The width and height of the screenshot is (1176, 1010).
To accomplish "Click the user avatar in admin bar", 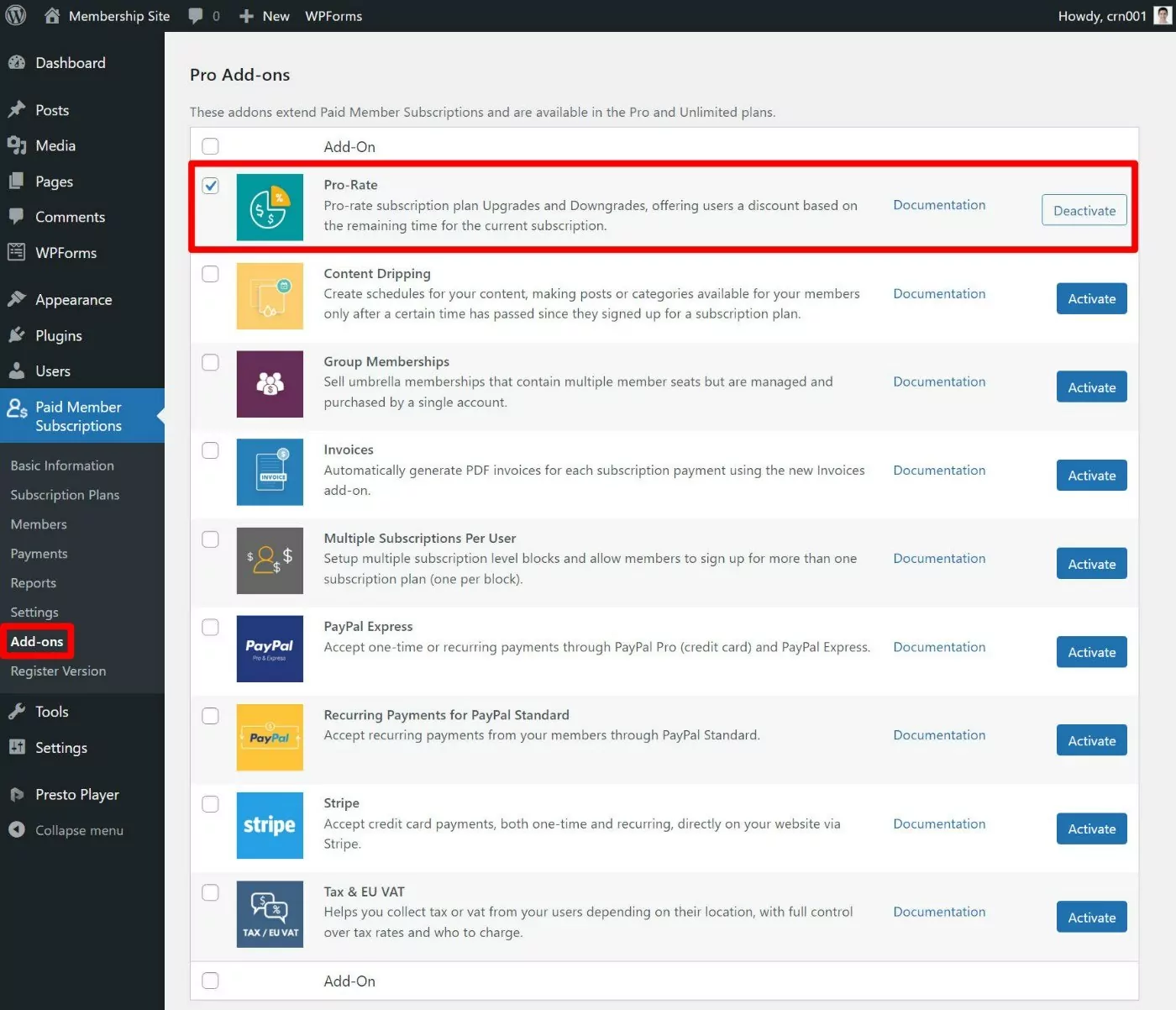I will point(1163,16).
